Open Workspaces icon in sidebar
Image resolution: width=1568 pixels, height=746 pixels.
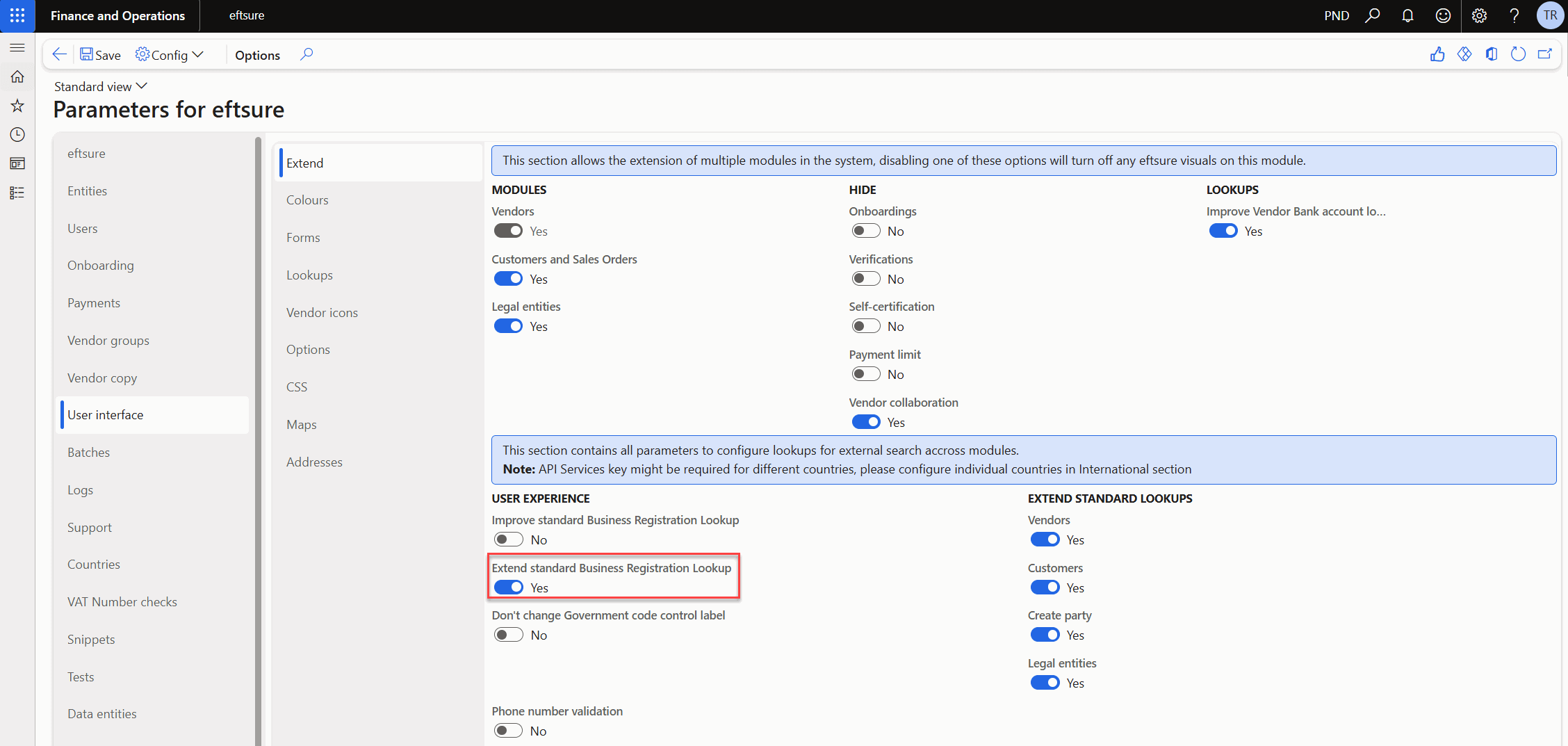tap(17, 163)
